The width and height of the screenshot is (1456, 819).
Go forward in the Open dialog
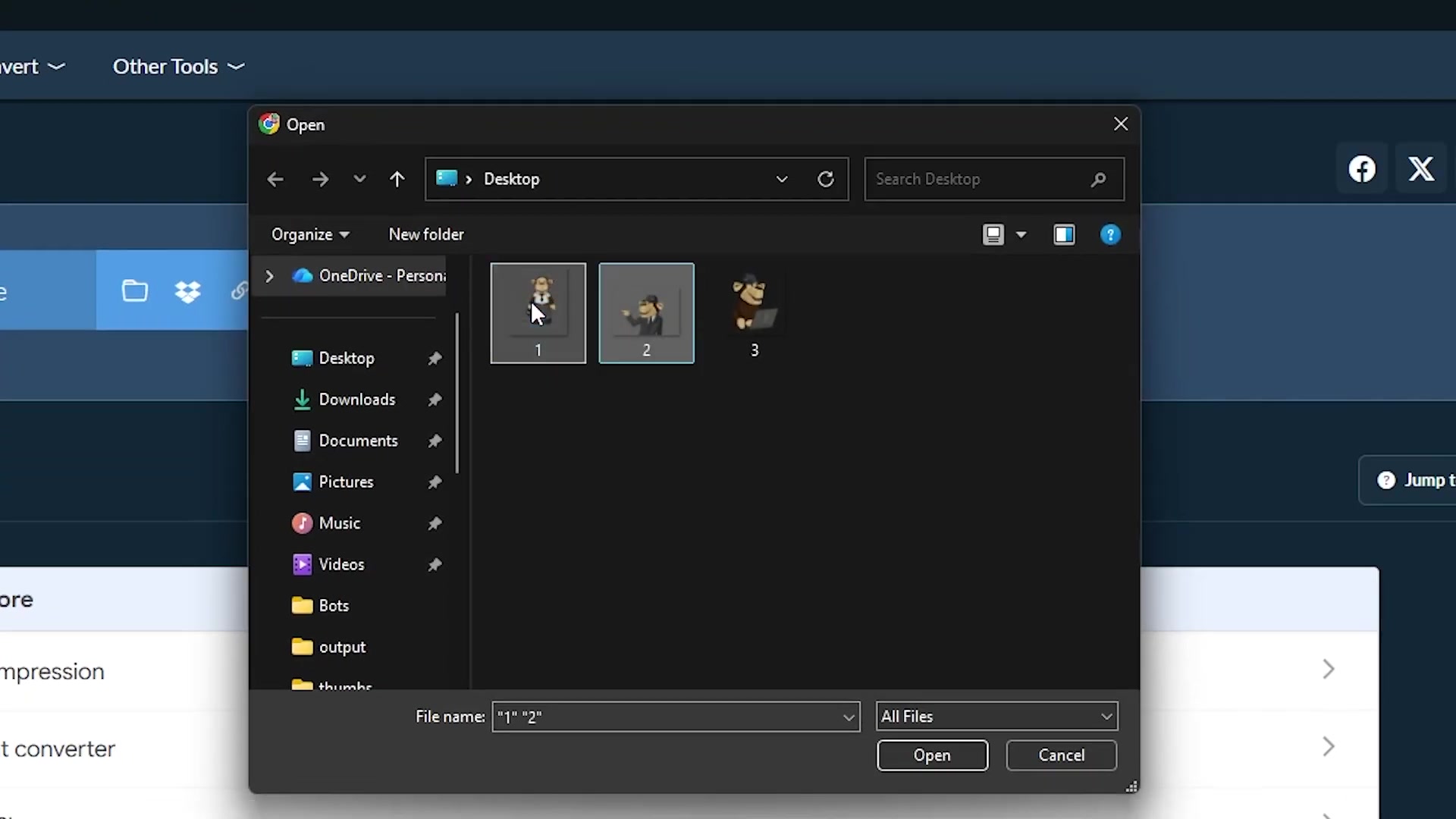point(320,179)
